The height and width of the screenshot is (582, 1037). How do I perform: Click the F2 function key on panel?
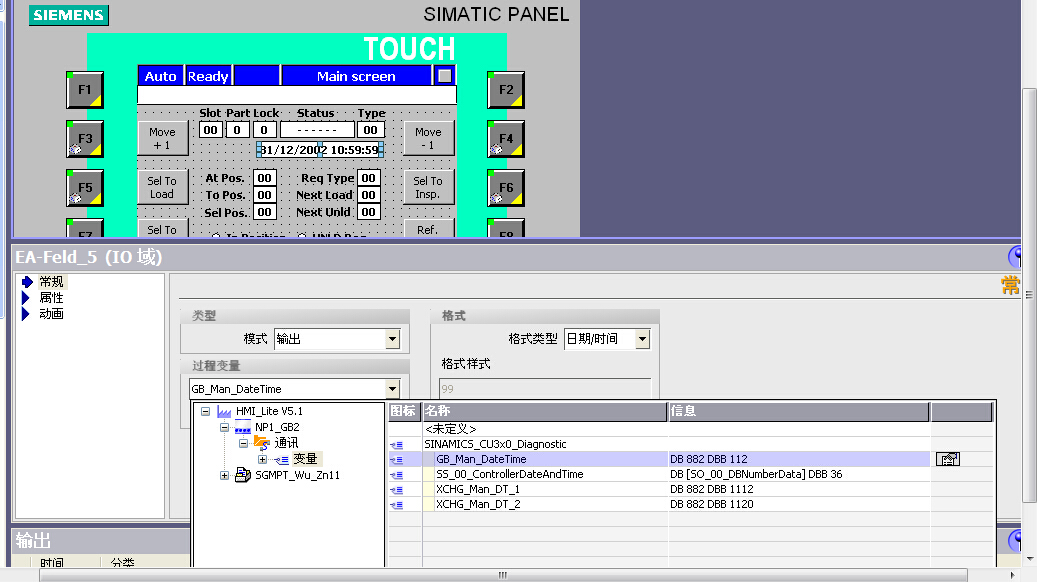coord(506,89)
